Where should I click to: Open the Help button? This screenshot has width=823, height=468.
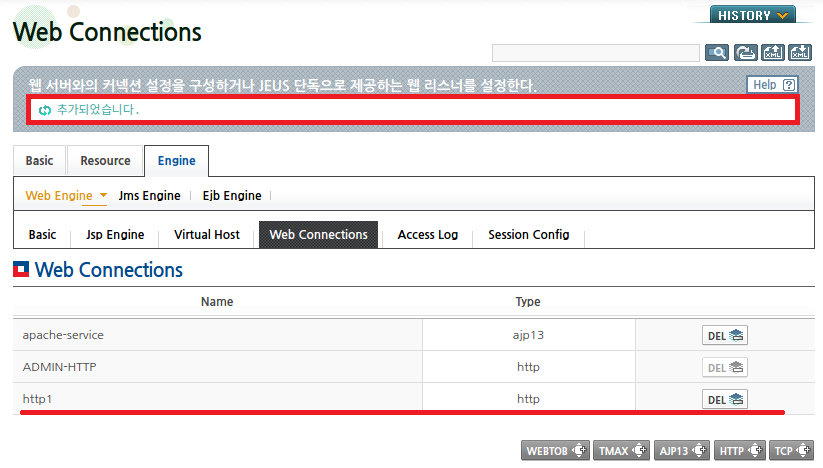(x=773, y=84)
